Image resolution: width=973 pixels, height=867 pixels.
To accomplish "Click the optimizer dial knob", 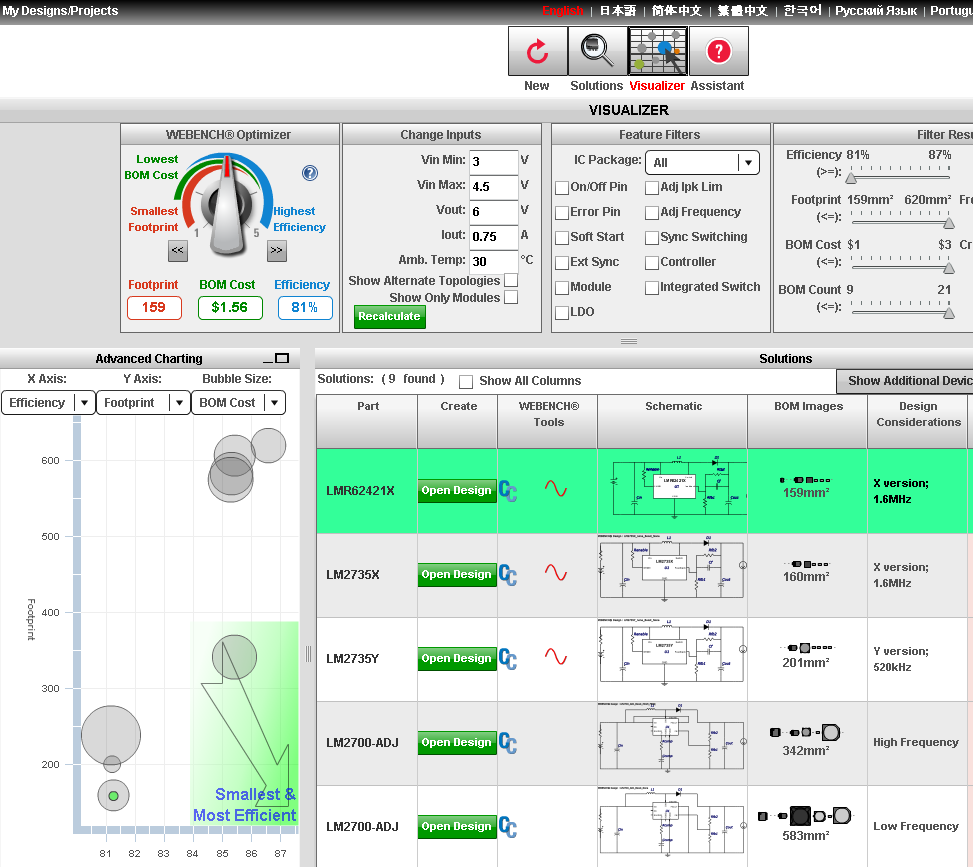I will (228, 206).
